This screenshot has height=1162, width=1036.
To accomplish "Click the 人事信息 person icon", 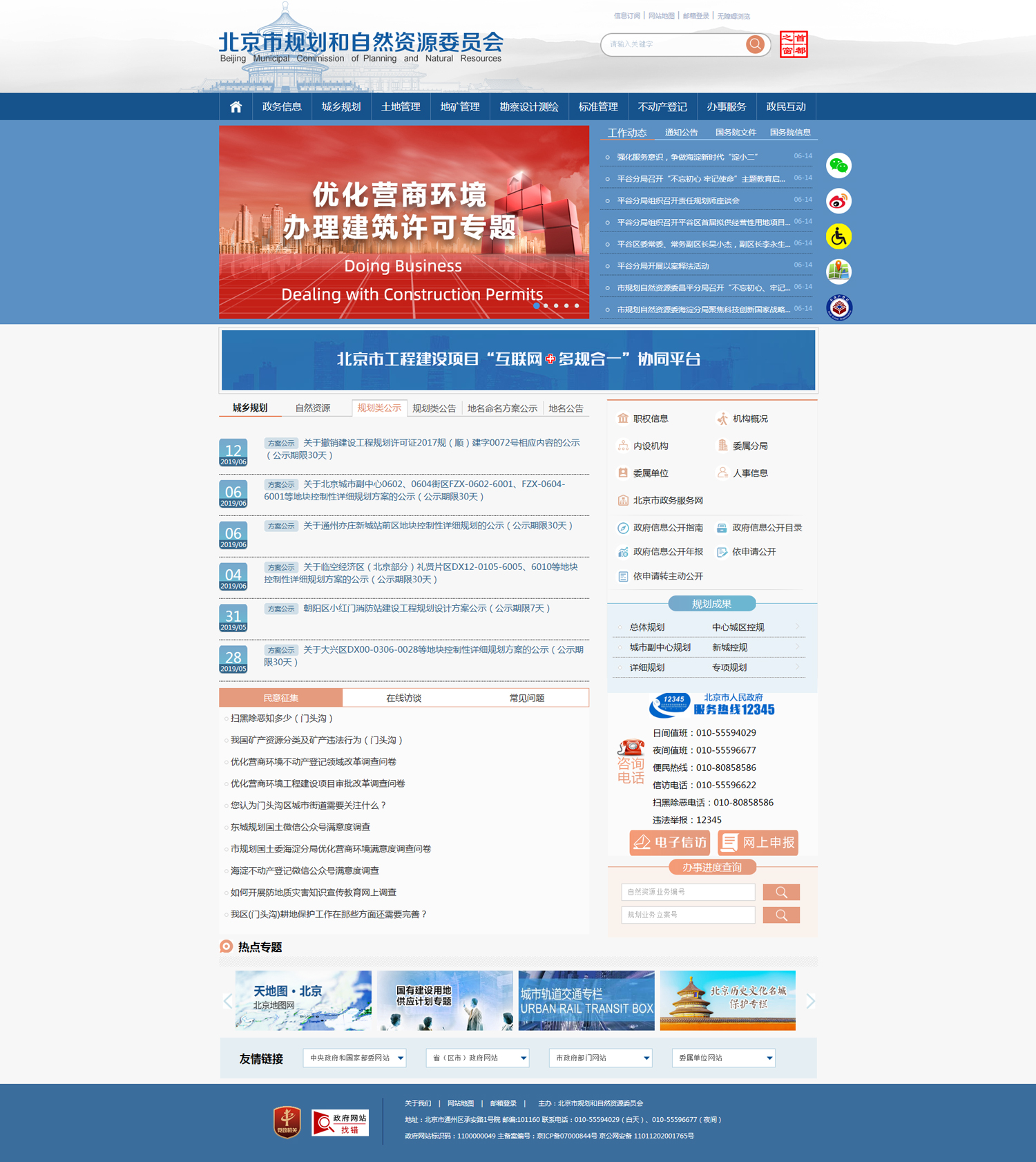I will 722,473.
